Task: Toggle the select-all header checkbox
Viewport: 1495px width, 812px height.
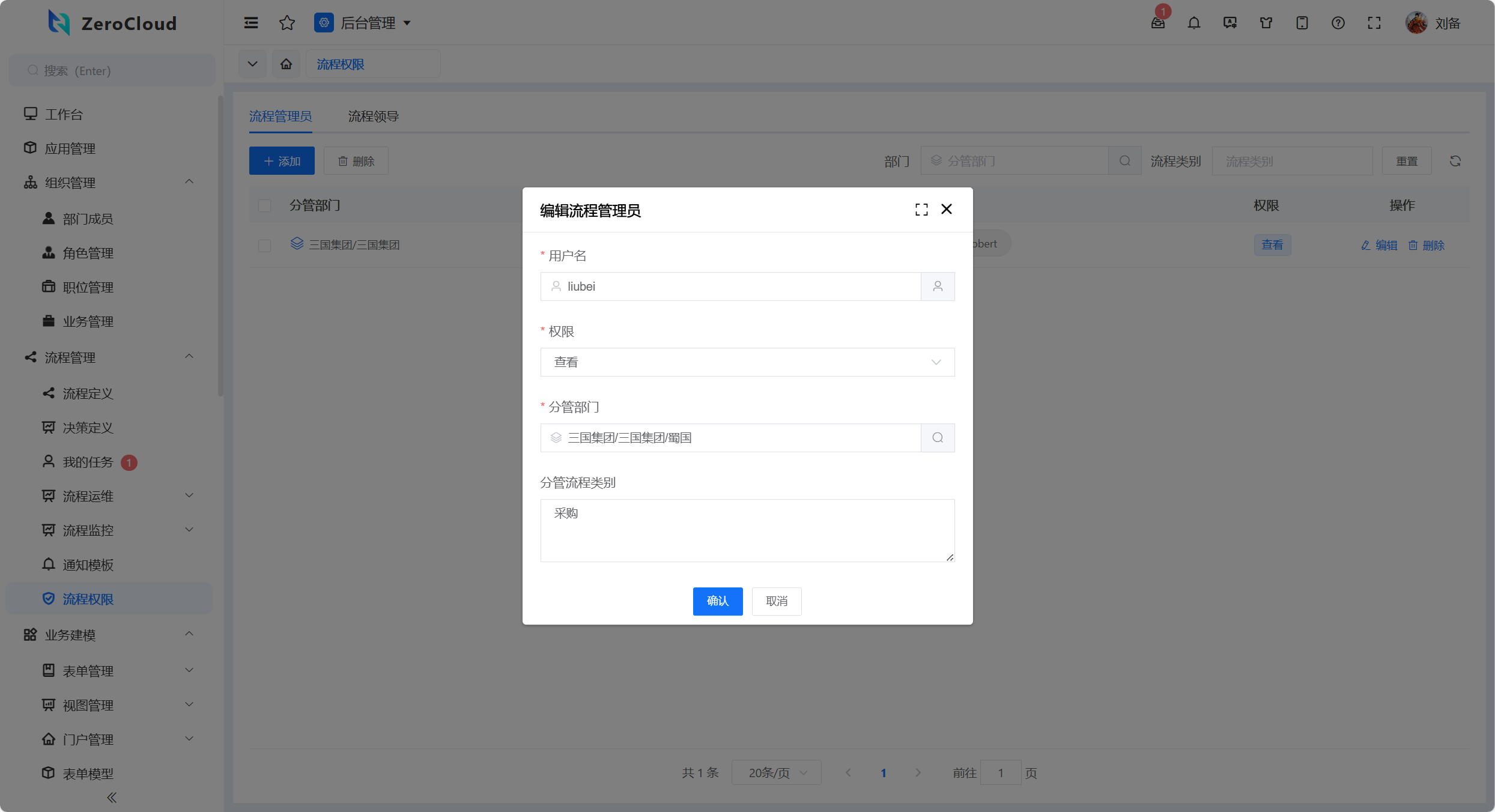Action: click(x=264, y=205)
